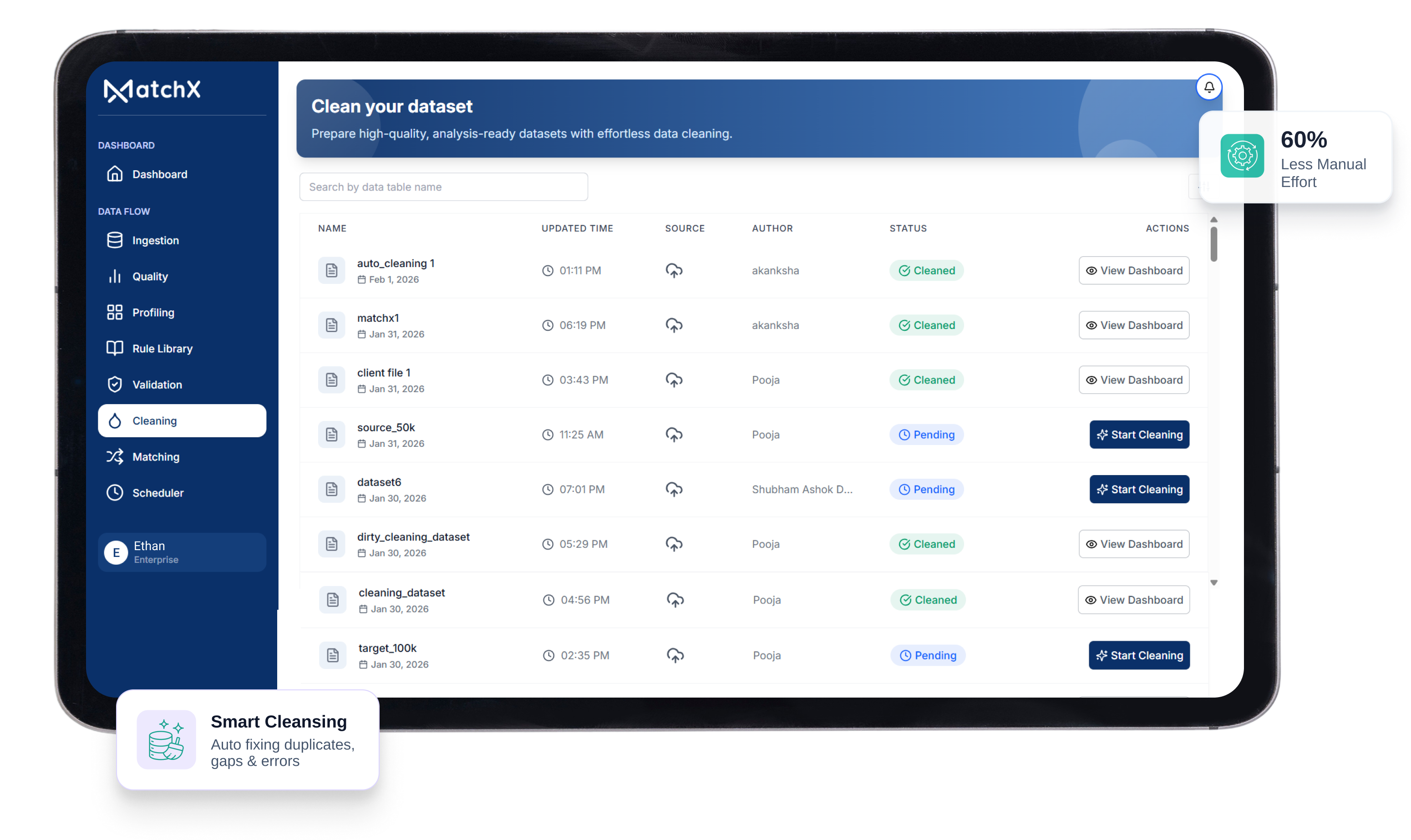This screenshot has height=840, width=1411.
Task: Open Rule Library book icon
Action: pyautogui.click(x=115, y=348)
